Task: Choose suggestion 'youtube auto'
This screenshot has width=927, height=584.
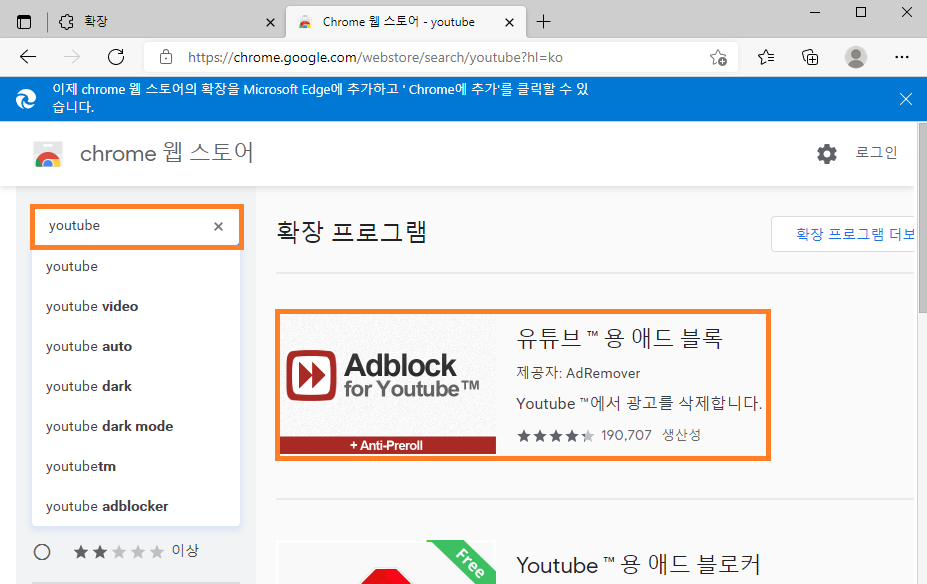Action: point(136,346)
